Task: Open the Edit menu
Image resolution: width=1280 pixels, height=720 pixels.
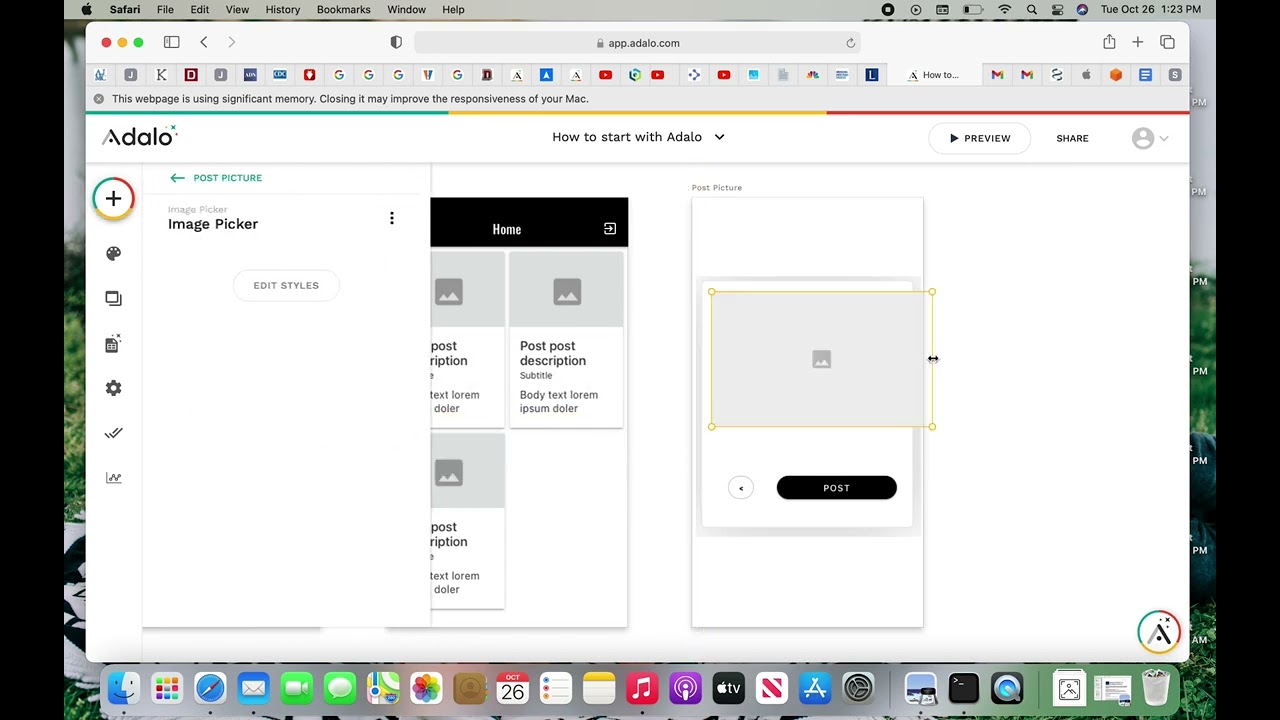Action: 200,9
